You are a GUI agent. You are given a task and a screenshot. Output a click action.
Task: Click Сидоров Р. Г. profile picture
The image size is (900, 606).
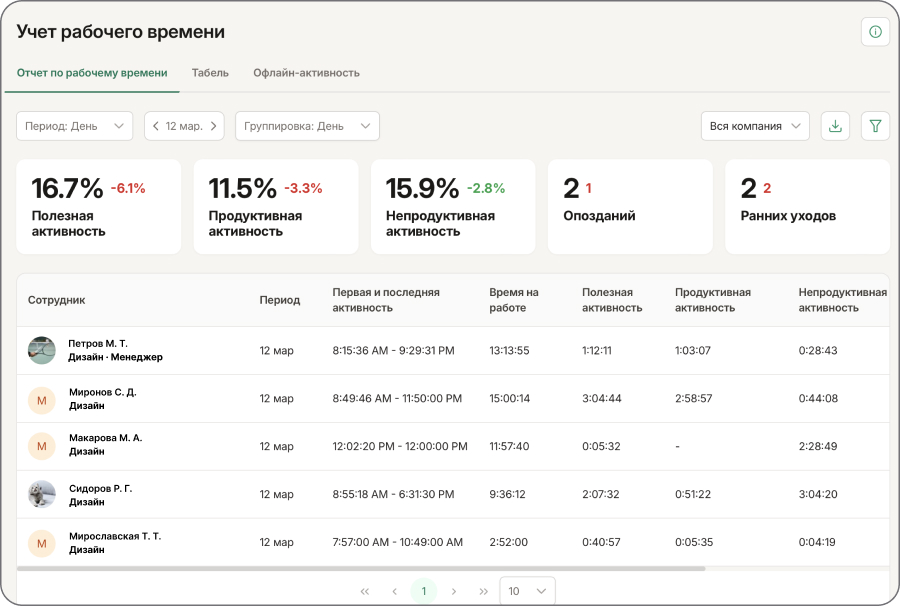[41, 494]
